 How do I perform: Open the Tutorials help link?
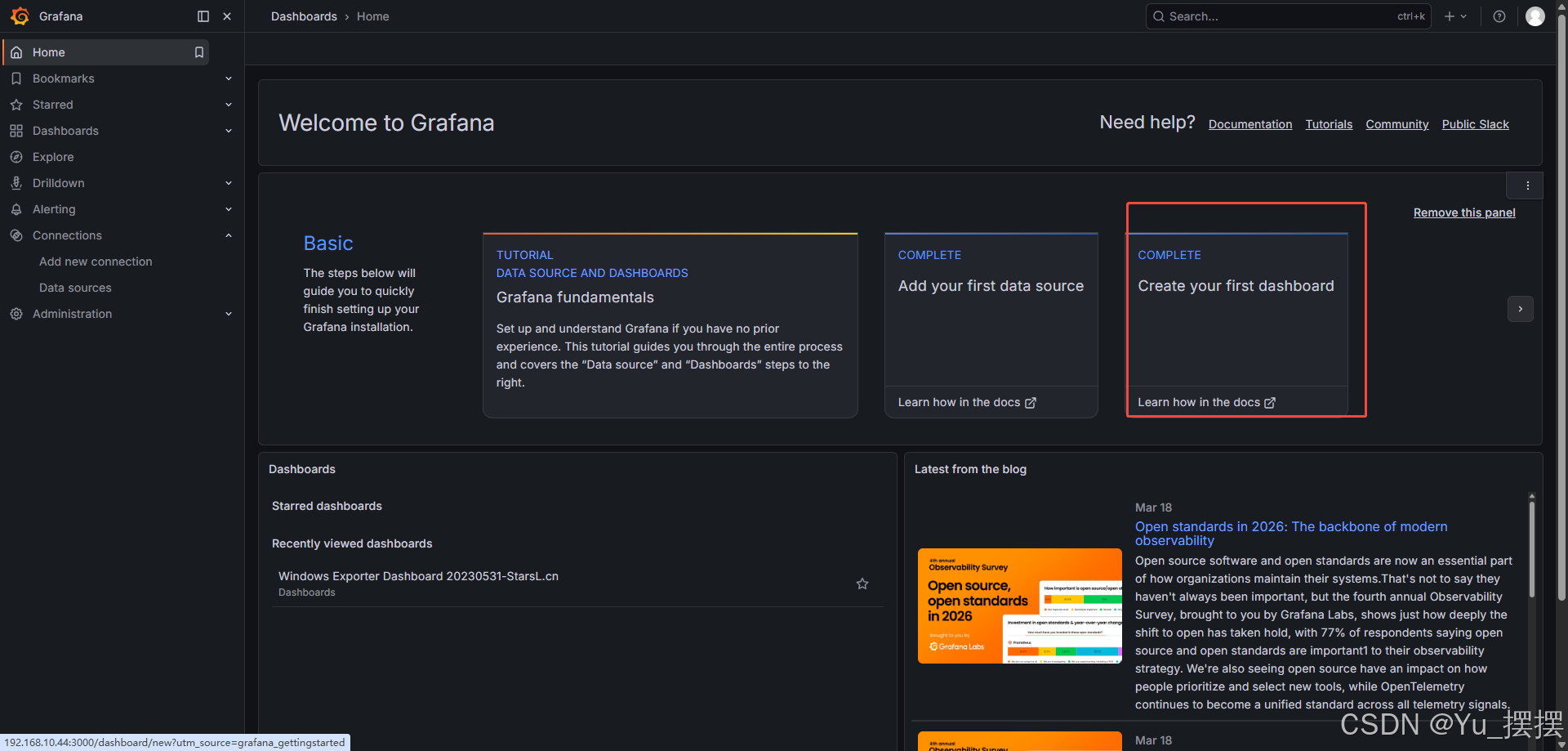[1329, 124]
